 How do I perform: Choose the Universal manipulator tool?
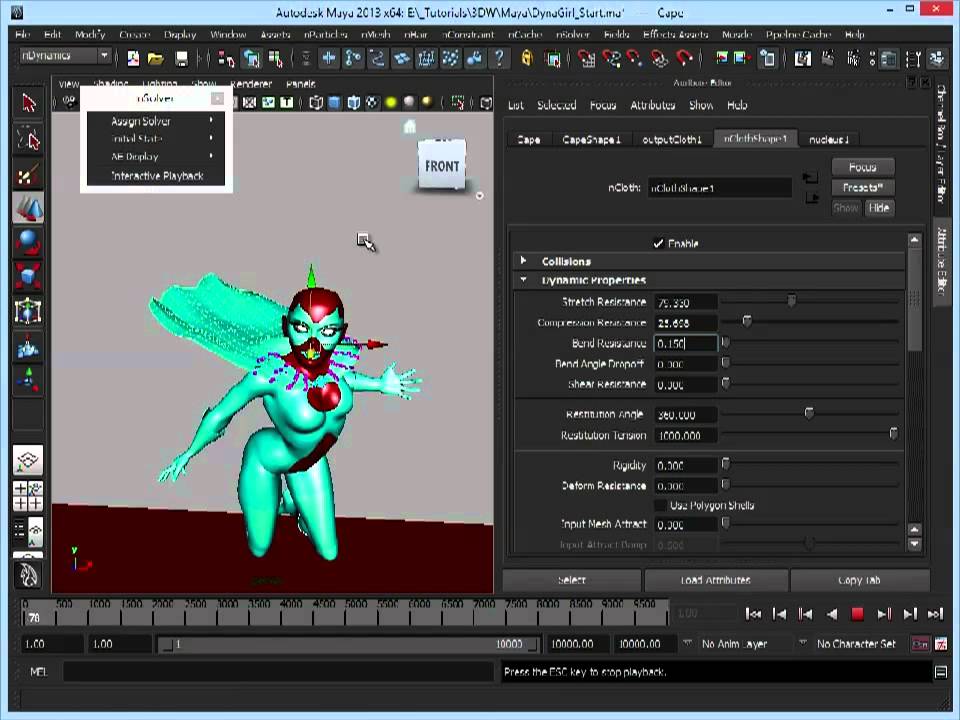click(x=28, y=311)
